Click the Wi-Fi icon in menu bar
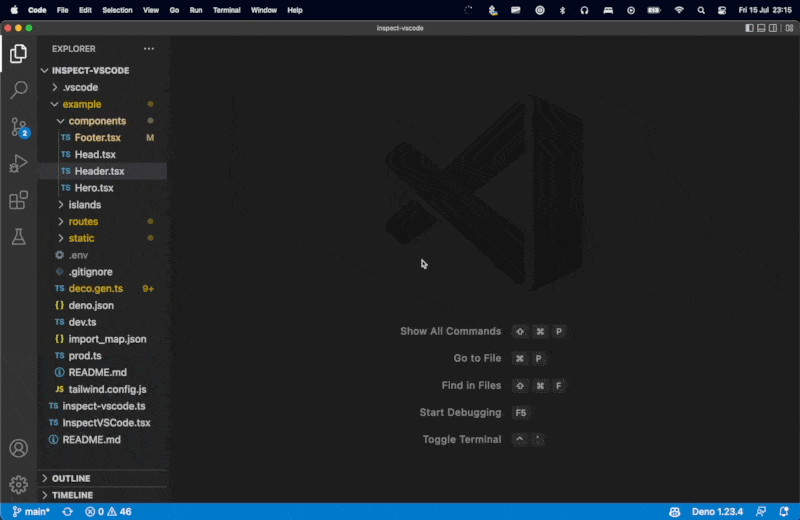The height and width of the screenshot is (520, 800). tap(679, 10)
